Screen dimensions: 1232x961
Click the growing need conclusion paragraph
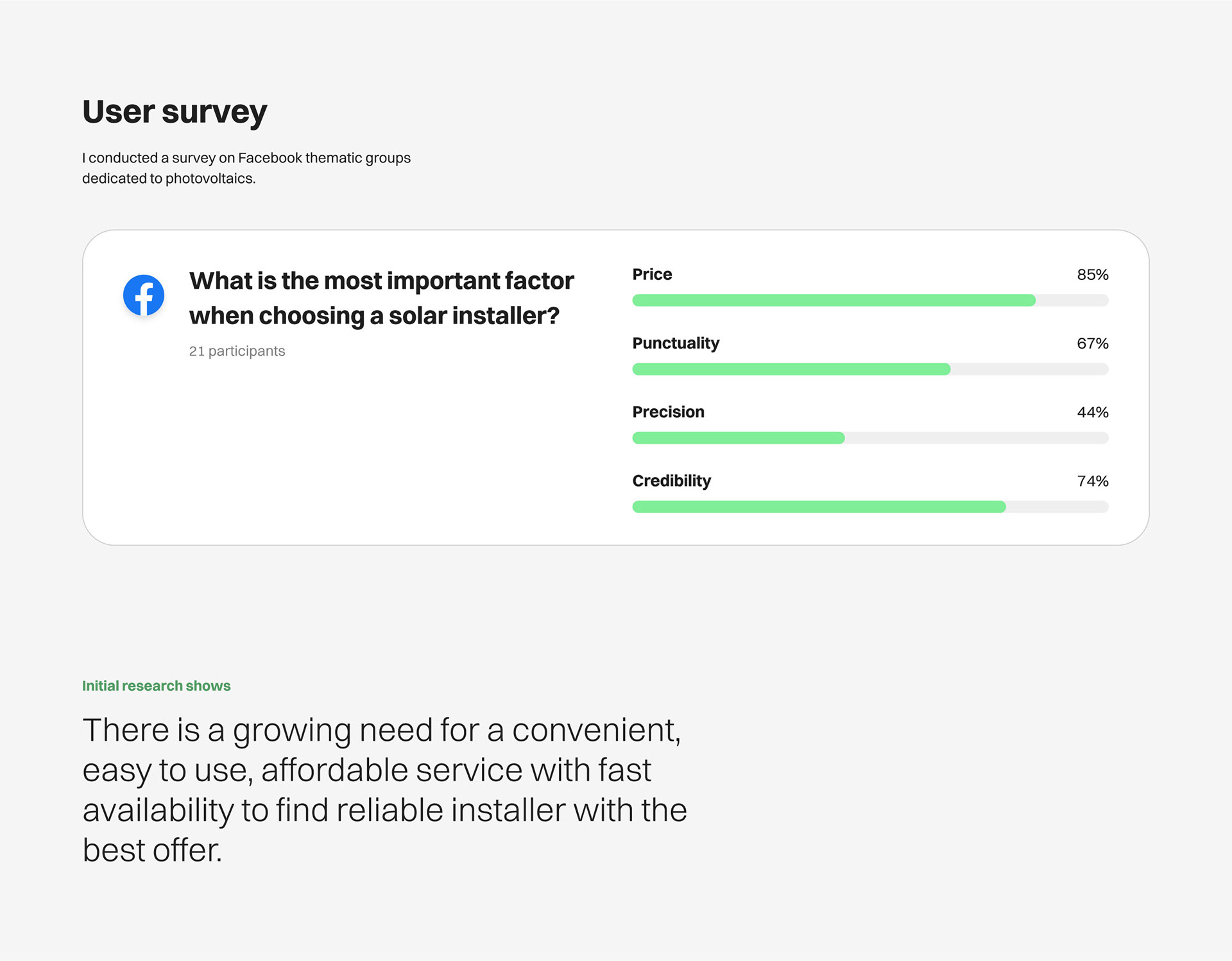point(384,790)
